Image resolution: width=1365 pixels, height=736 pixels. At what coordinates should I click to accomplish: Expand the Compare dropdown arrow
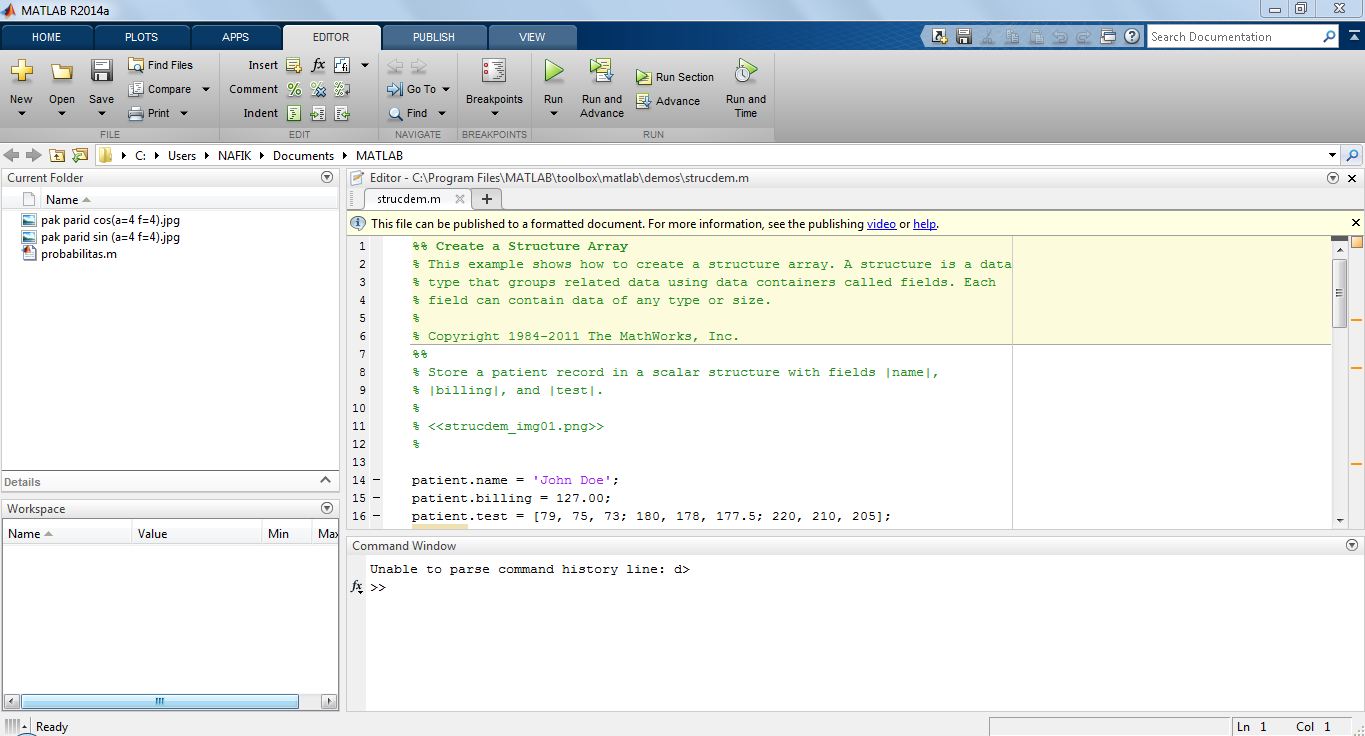206,89
